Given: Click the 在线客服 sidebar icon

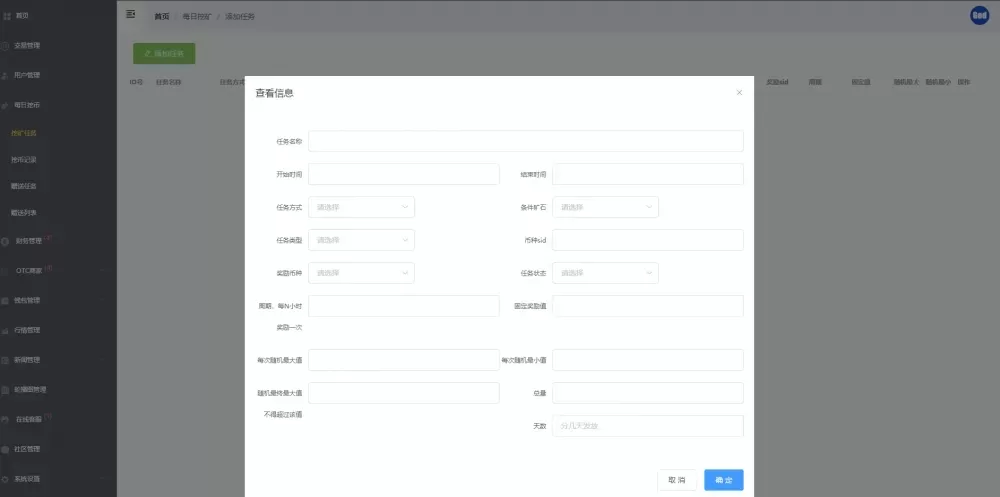Looking at the screenshot, I should click(x=6, y=419).
